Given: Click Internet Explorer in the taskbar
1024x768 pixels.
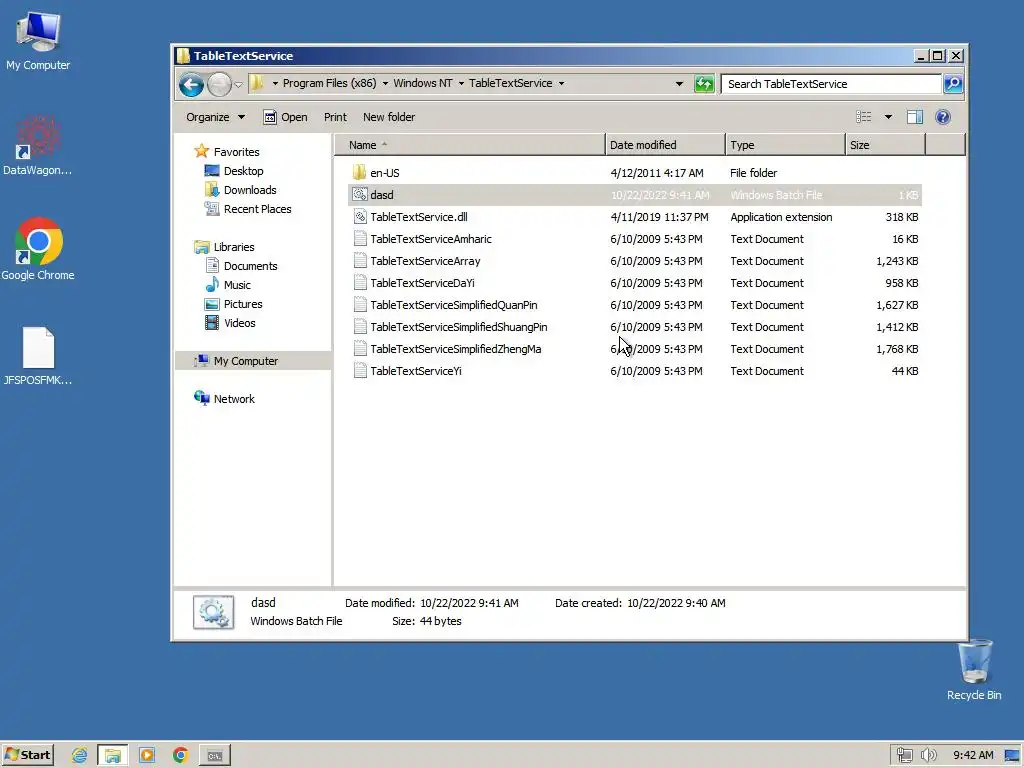Looking at the screenshot, I should pos(80,756).
